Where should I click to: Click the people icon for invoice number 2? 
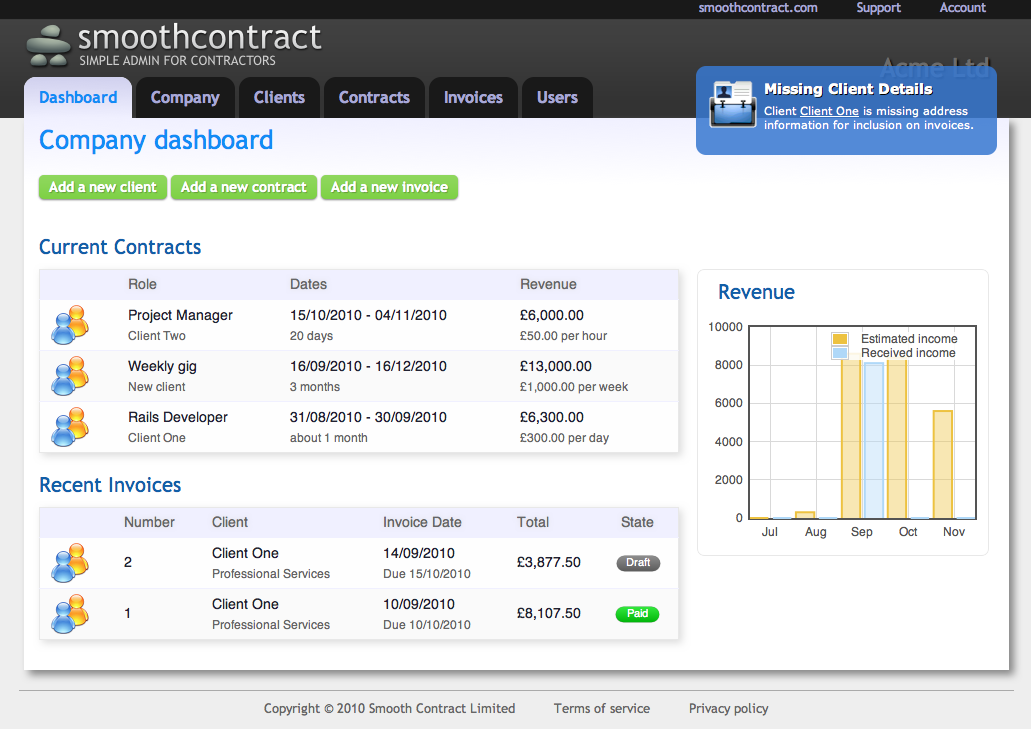[x=70, y=563]
